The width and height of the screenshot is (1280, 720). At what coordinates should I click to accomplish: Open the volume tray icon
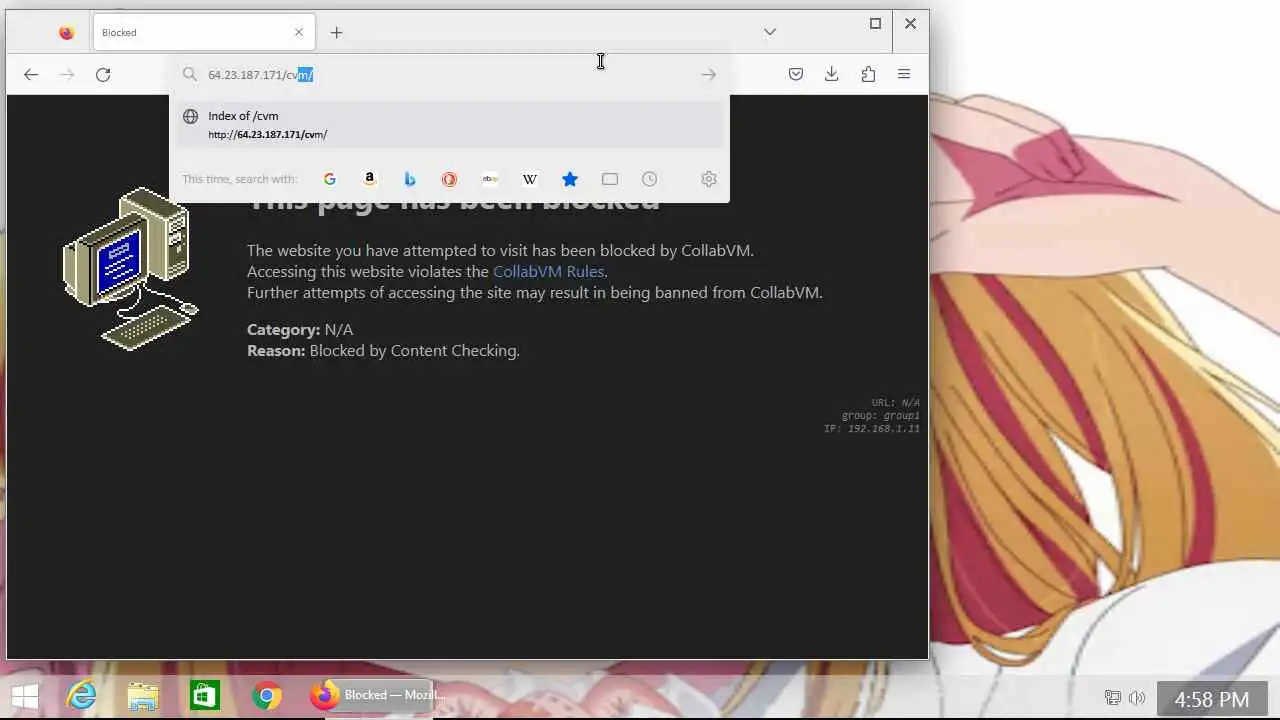click(1137, 698)
